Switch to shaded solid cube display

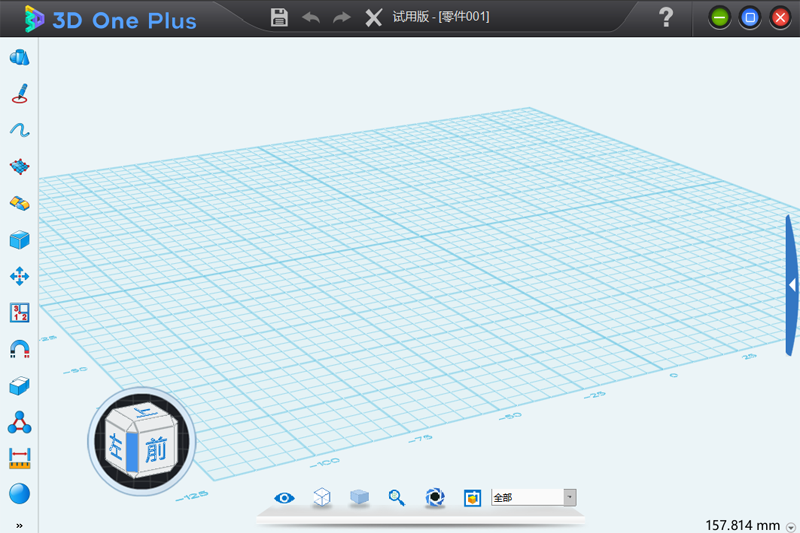(359, 497)
